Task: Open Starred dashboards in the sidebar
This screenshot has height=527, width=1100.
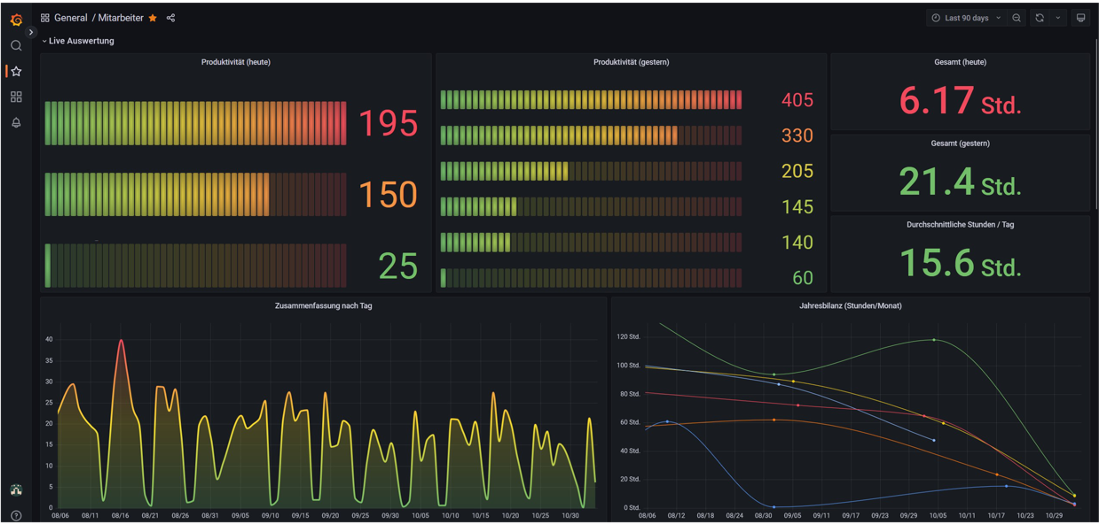Action: [x=16, y=71]
